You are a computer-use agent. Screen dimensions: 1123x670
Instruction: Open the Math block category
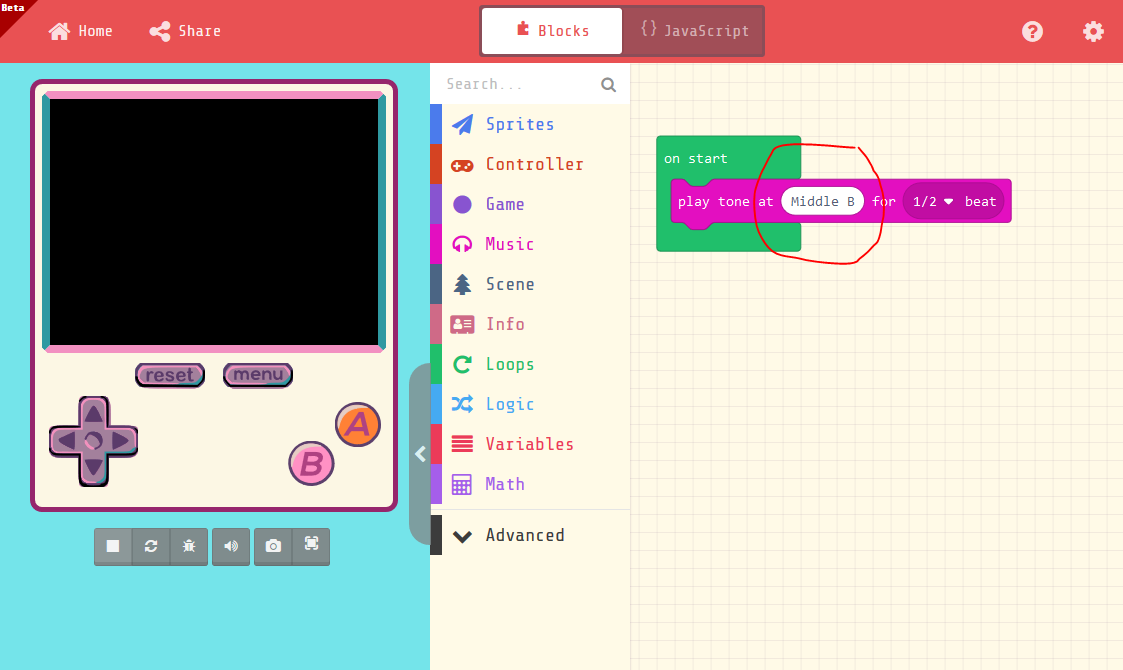[x=530, y=484]
